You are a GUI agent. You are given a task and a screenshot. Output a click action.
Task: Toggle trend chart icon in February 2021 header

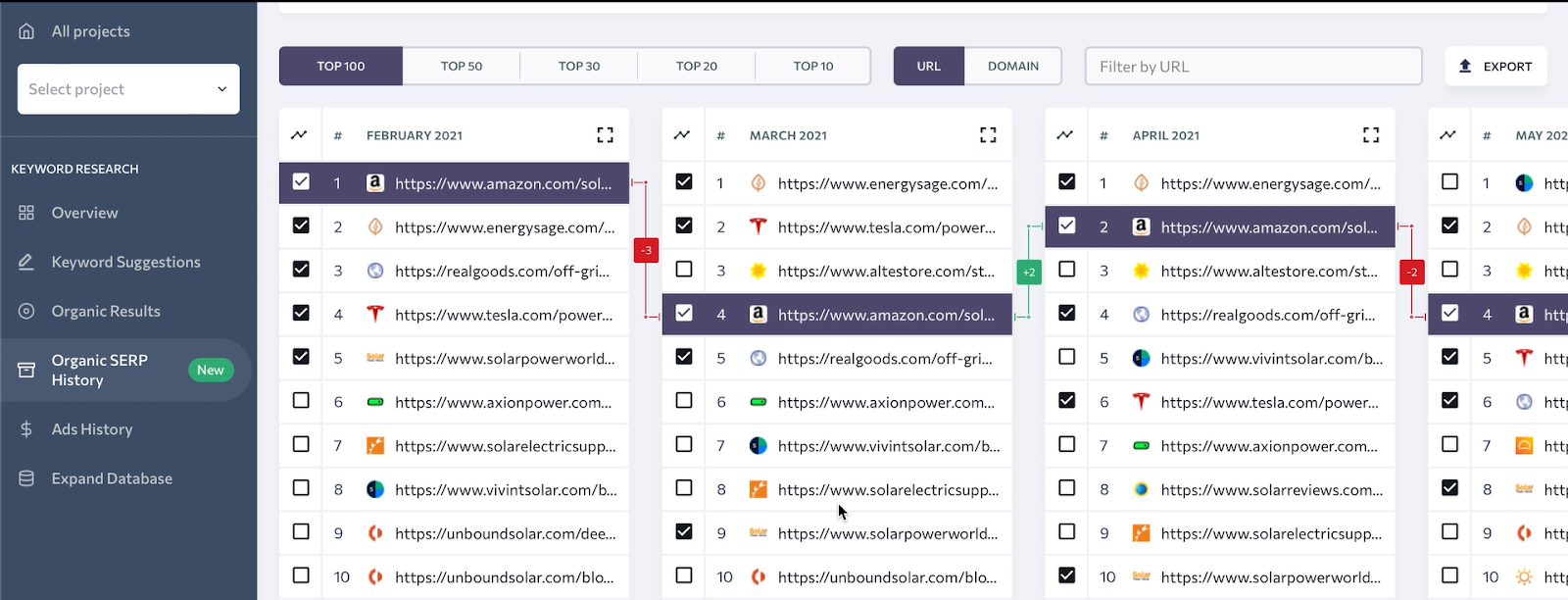tap(299, 135)
